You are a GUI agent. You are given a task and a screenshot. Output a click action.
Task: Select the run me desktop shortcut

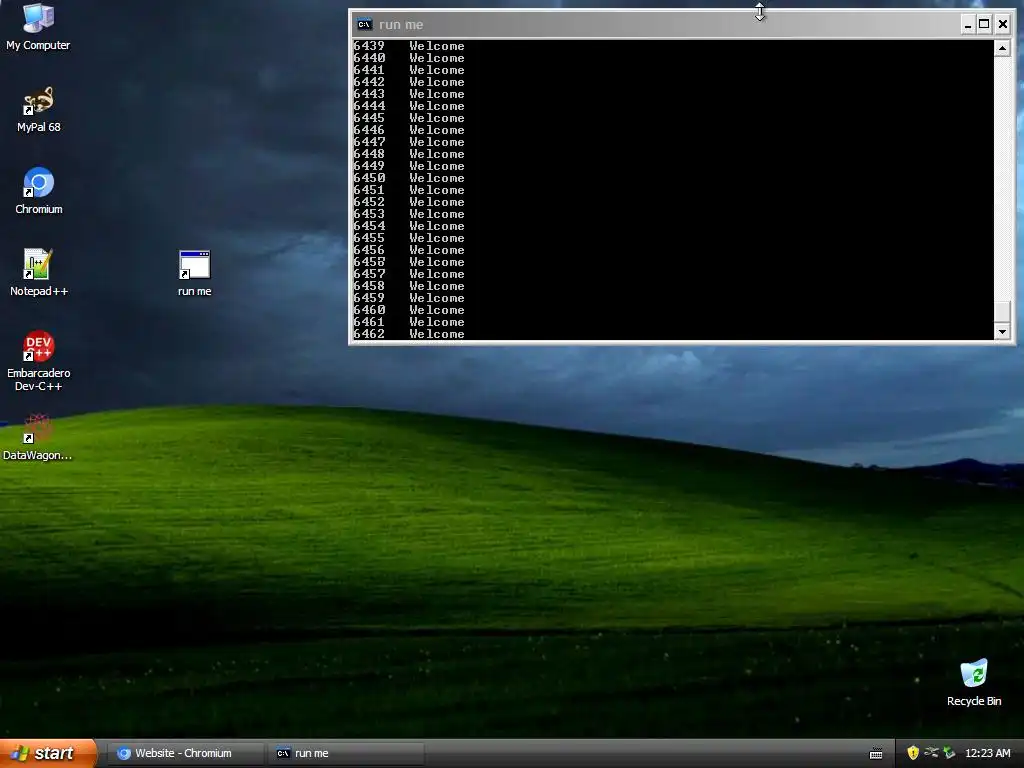click(195, 273)
